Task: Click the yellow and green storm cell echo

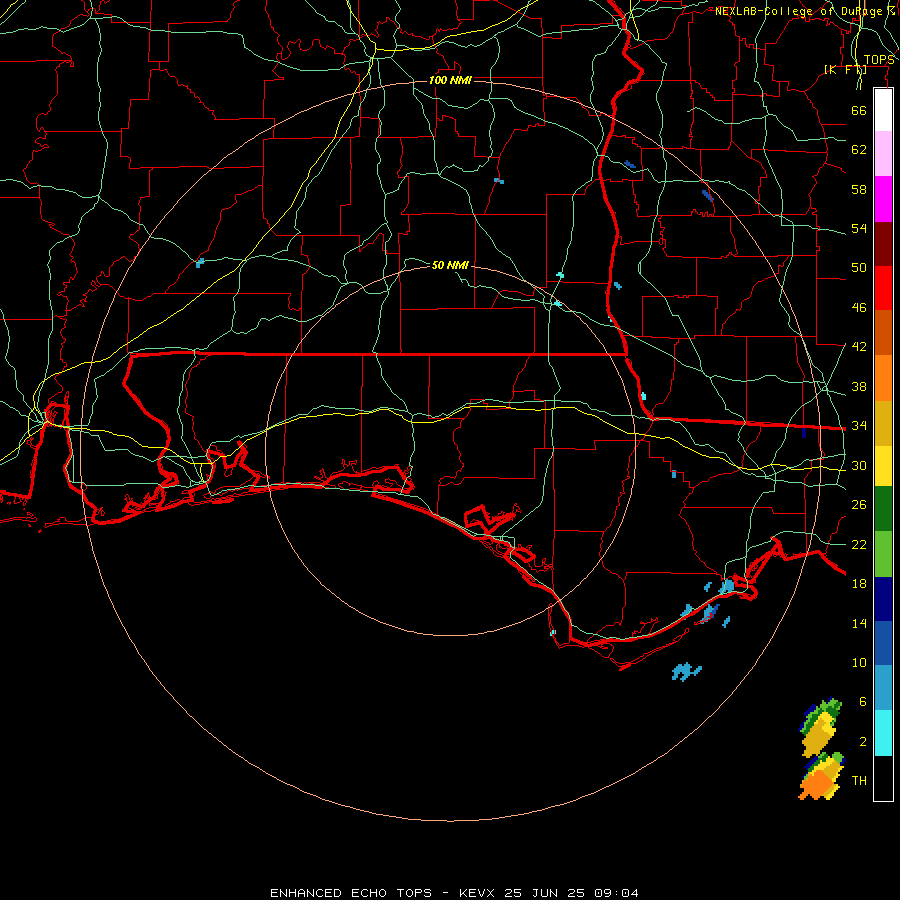Action: coord(820,728)
